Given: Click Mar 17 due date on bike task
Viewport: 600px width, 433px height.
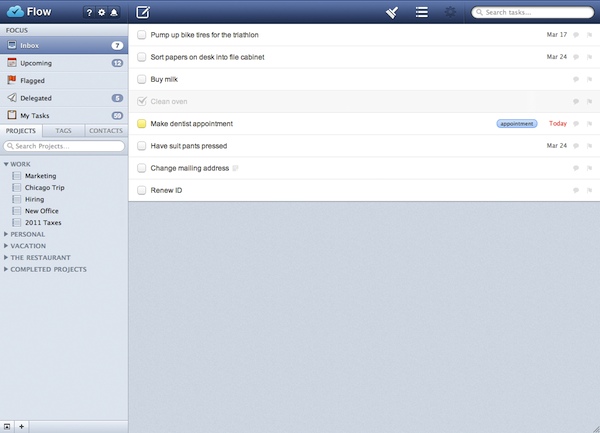Looking at the screenshot, I should pos(557,34).
